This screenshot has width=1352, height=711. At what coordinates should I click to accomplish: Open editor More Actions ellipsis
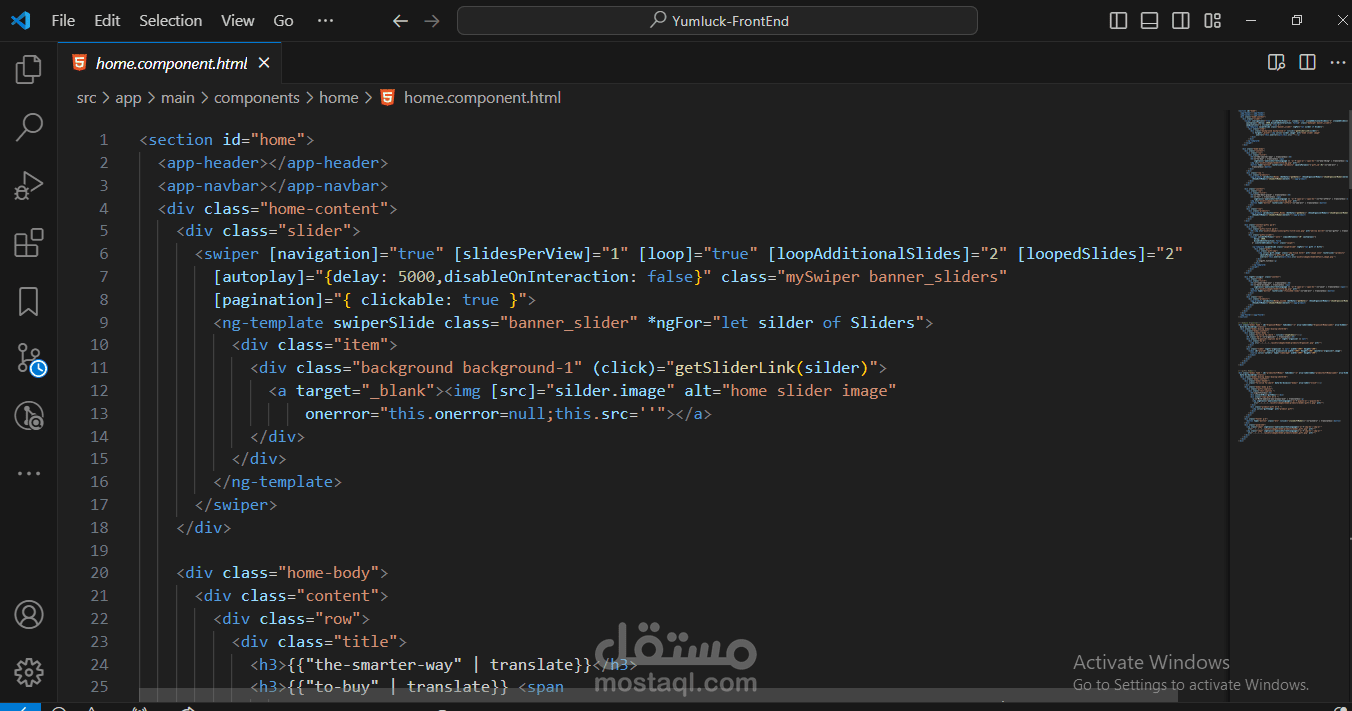tap(1338, 62)
